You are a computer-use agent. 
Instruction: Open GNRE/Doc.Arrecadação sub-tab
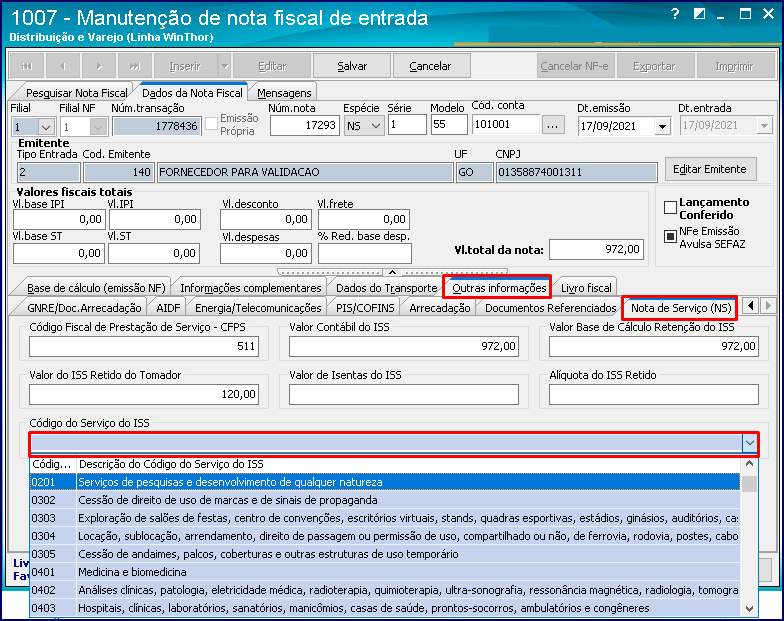[x=84, y=308]
